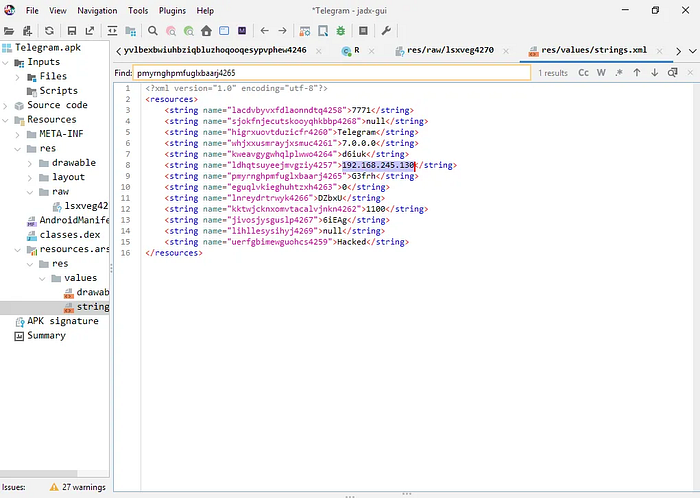The image size is (700, 498).
Task: Click the Find input field
Action: click(x=332, y=73)
